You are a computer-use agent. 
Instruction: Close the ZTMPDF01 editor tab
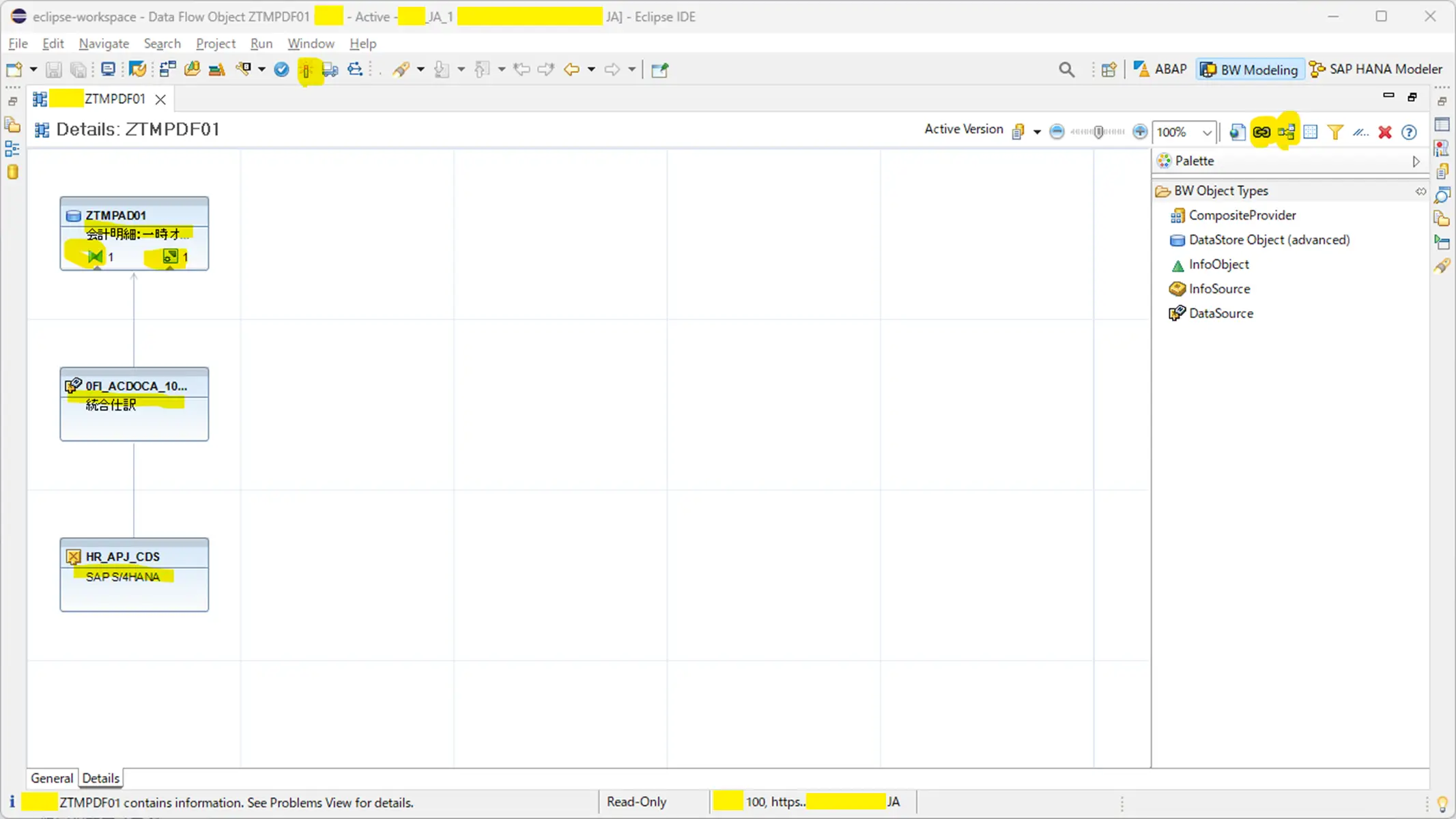pyautogui.click(x=160, y=100)
